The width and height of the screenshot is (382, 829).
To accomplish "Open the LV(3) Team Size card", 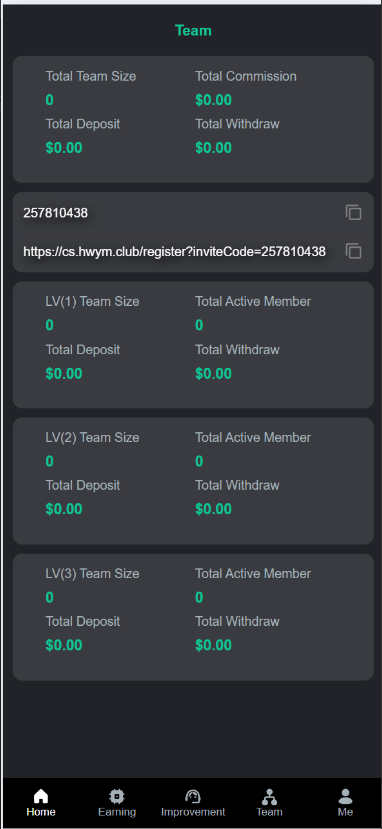I will coord(193,617).
